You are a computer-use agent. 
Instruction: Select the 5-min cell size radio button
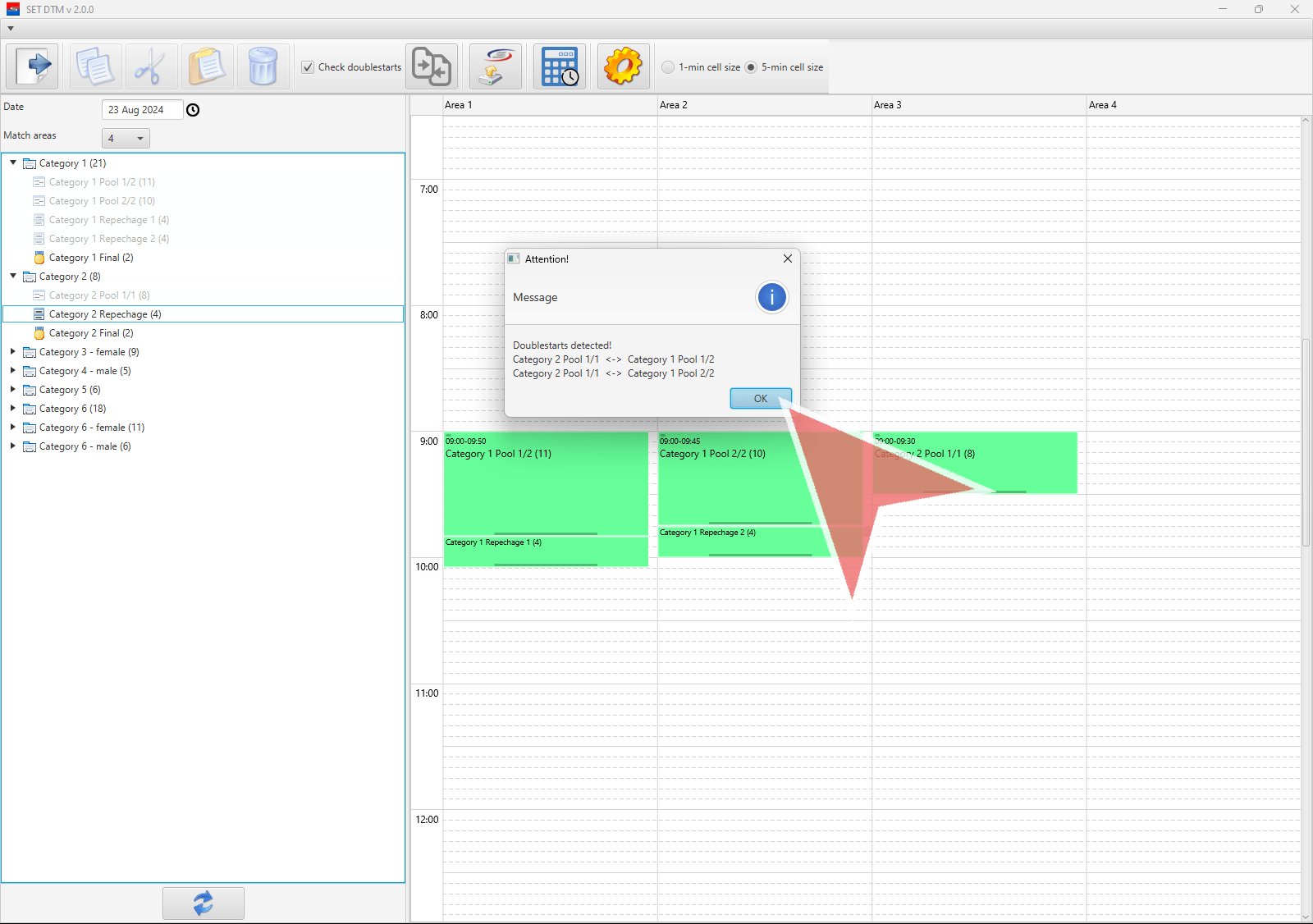point(751,67)
